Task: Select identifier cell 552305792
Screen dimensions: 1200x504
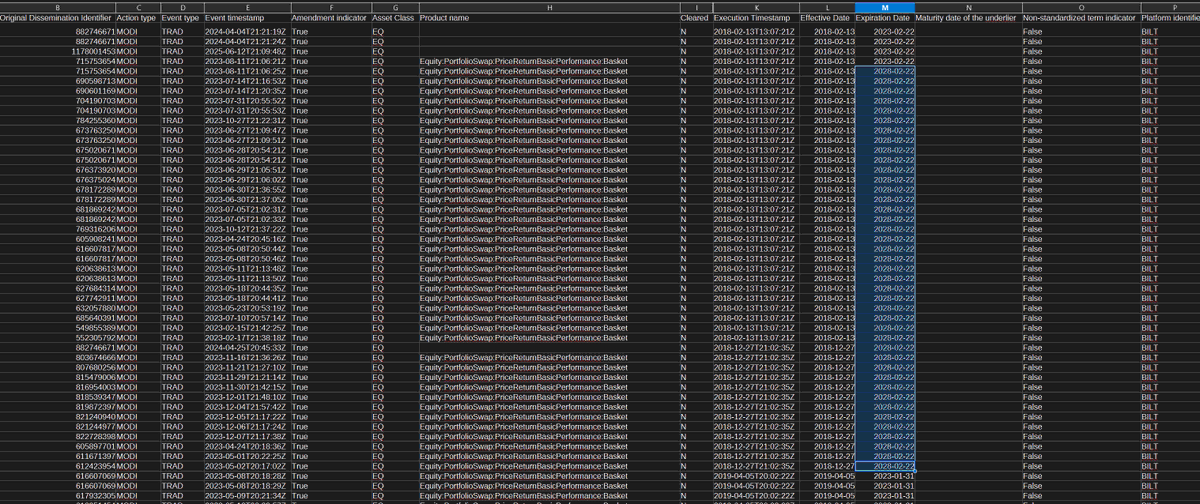Action: coord(57,337)
